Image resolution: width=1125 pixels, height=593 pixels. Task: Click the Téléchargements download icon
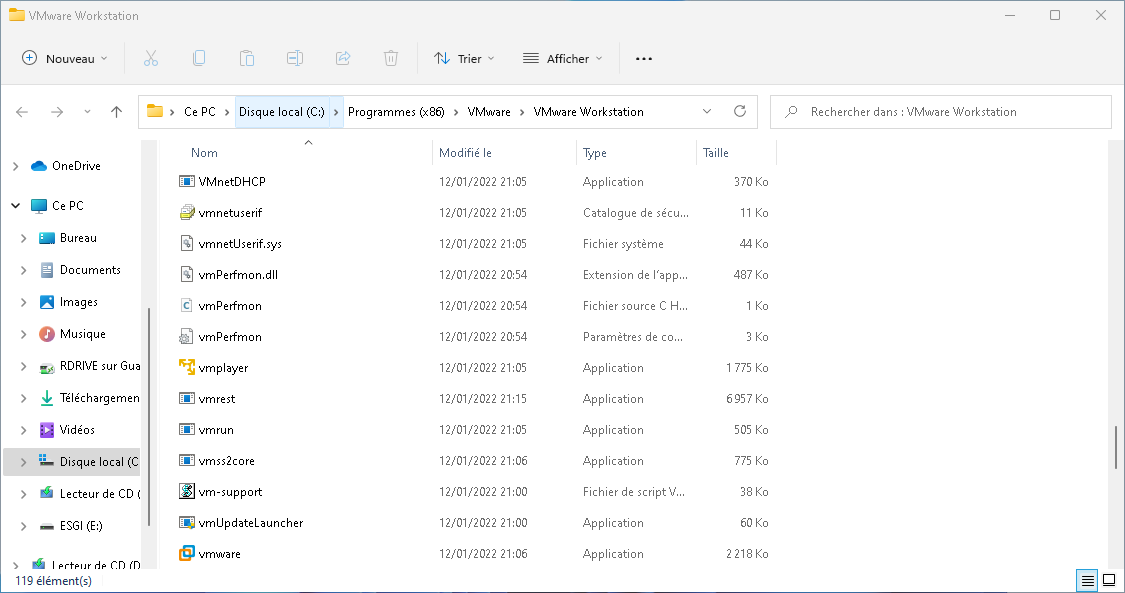[47, 398]
